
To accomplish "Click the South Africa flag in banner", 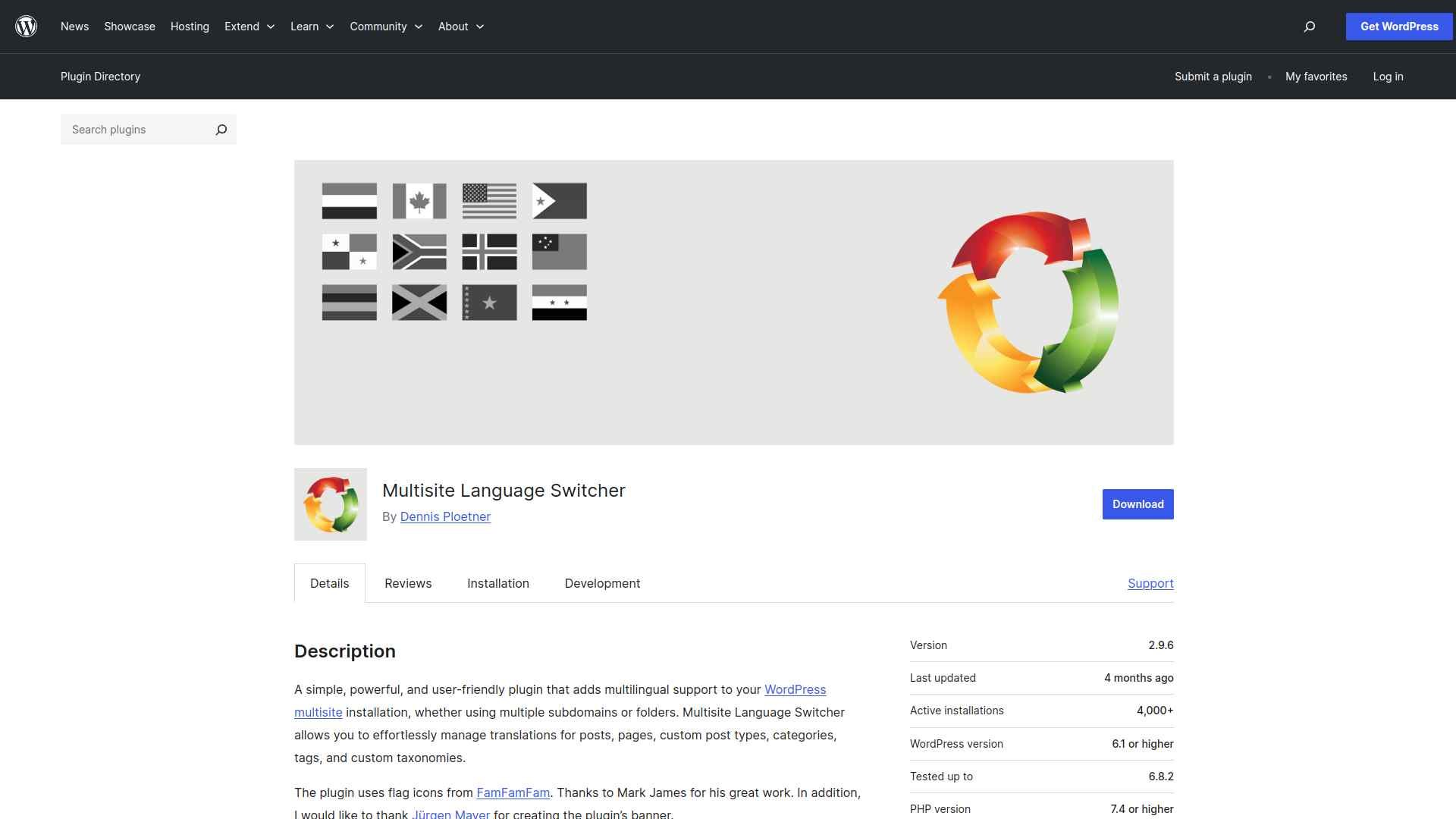I will click(x=419, y=252).
